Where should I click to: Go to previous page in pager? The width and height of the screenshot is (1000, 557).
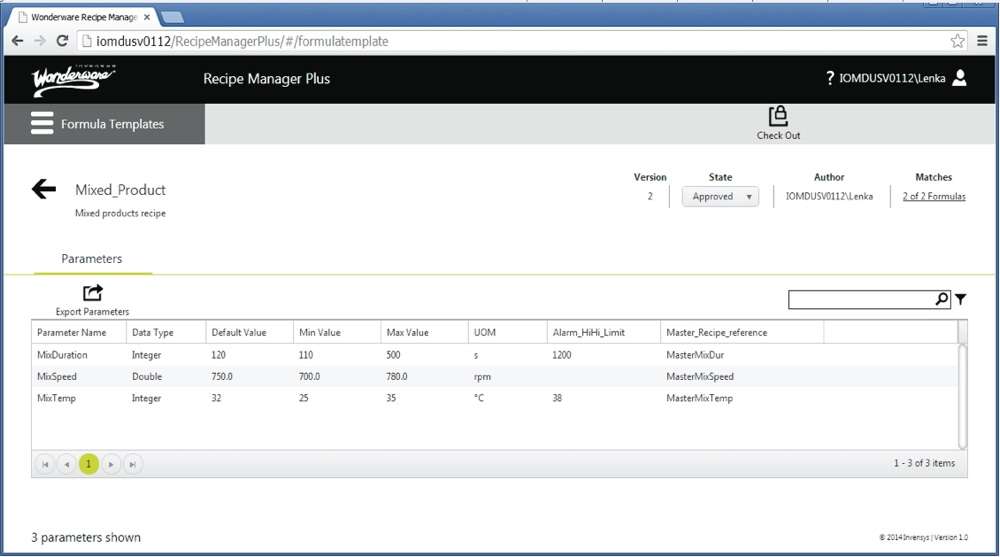click(x=66, y=464)
